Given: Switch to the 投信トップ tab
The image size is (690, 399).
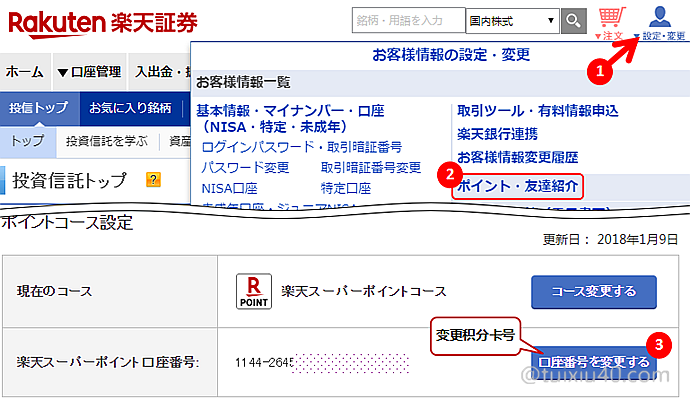Looking at the screenshot, I should click(39, 108).
